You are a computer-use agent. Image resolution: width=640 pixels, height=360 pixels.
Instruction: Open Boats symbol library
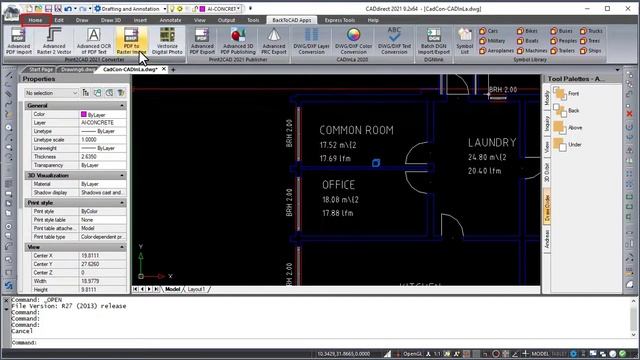[528, 41]
